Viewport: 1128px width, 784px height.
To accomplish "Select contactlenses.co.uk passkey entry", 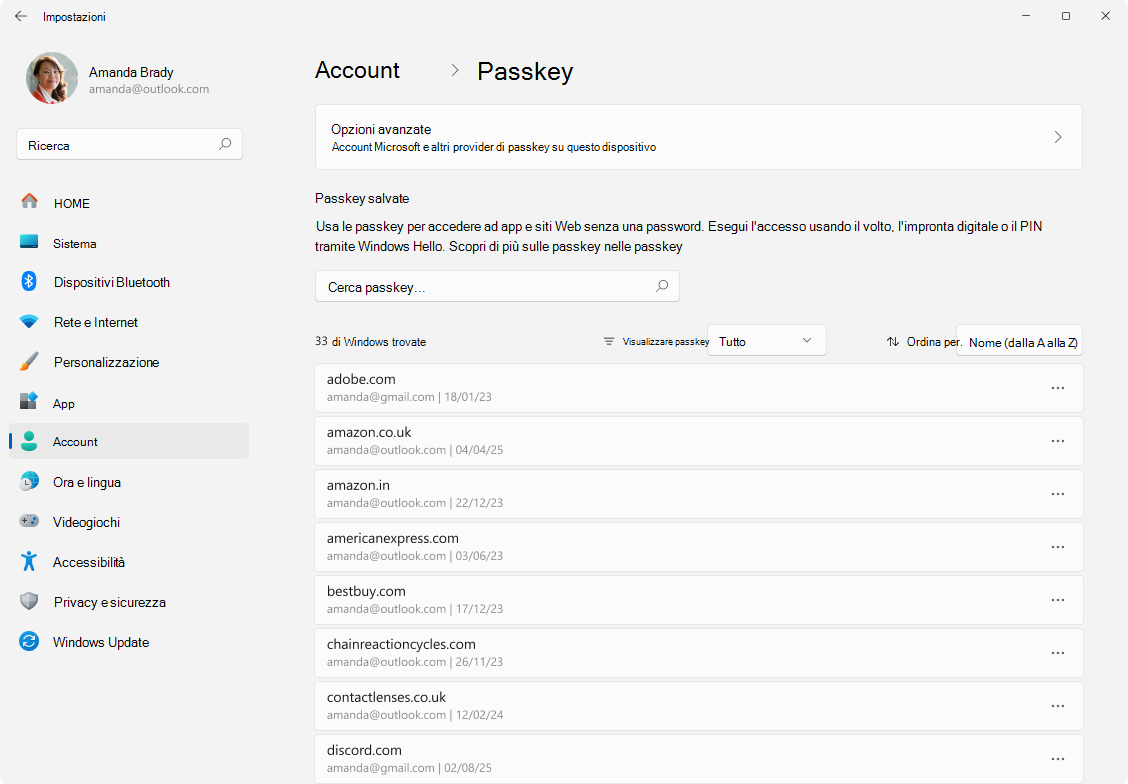I will click(x=699, y=706).
